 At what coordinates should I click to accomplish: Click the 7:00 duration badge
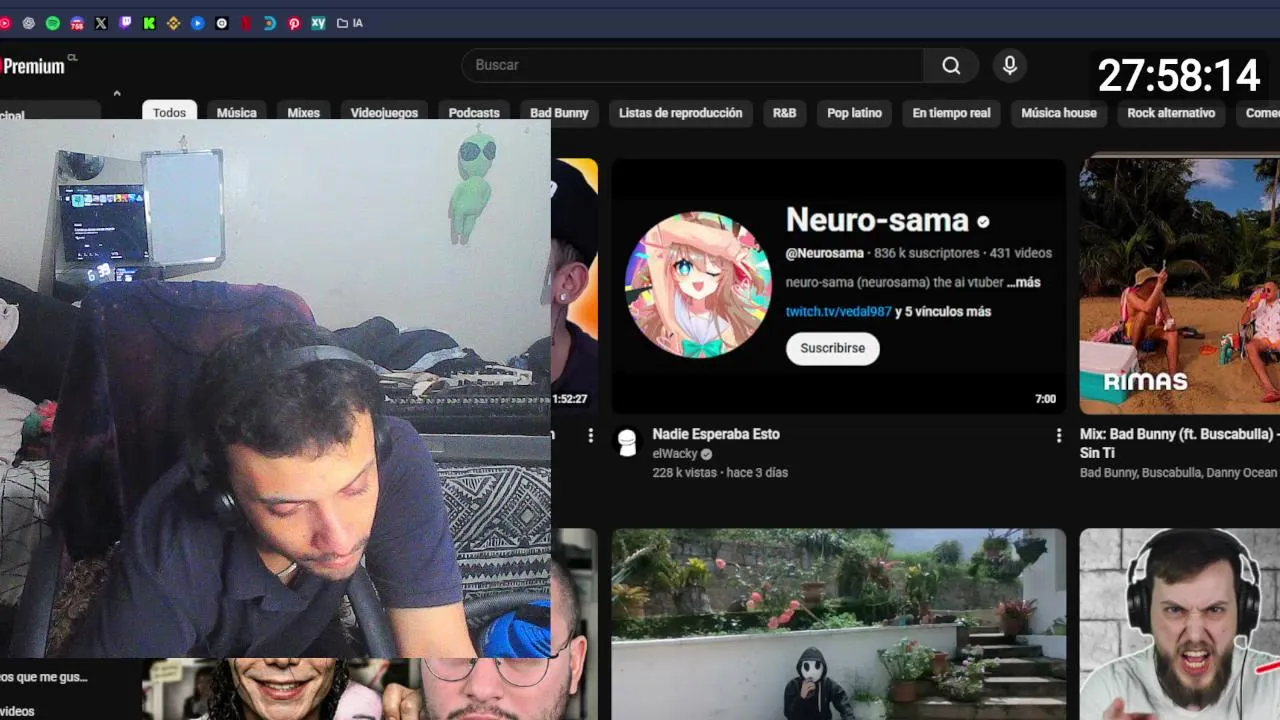(1045, 399)
